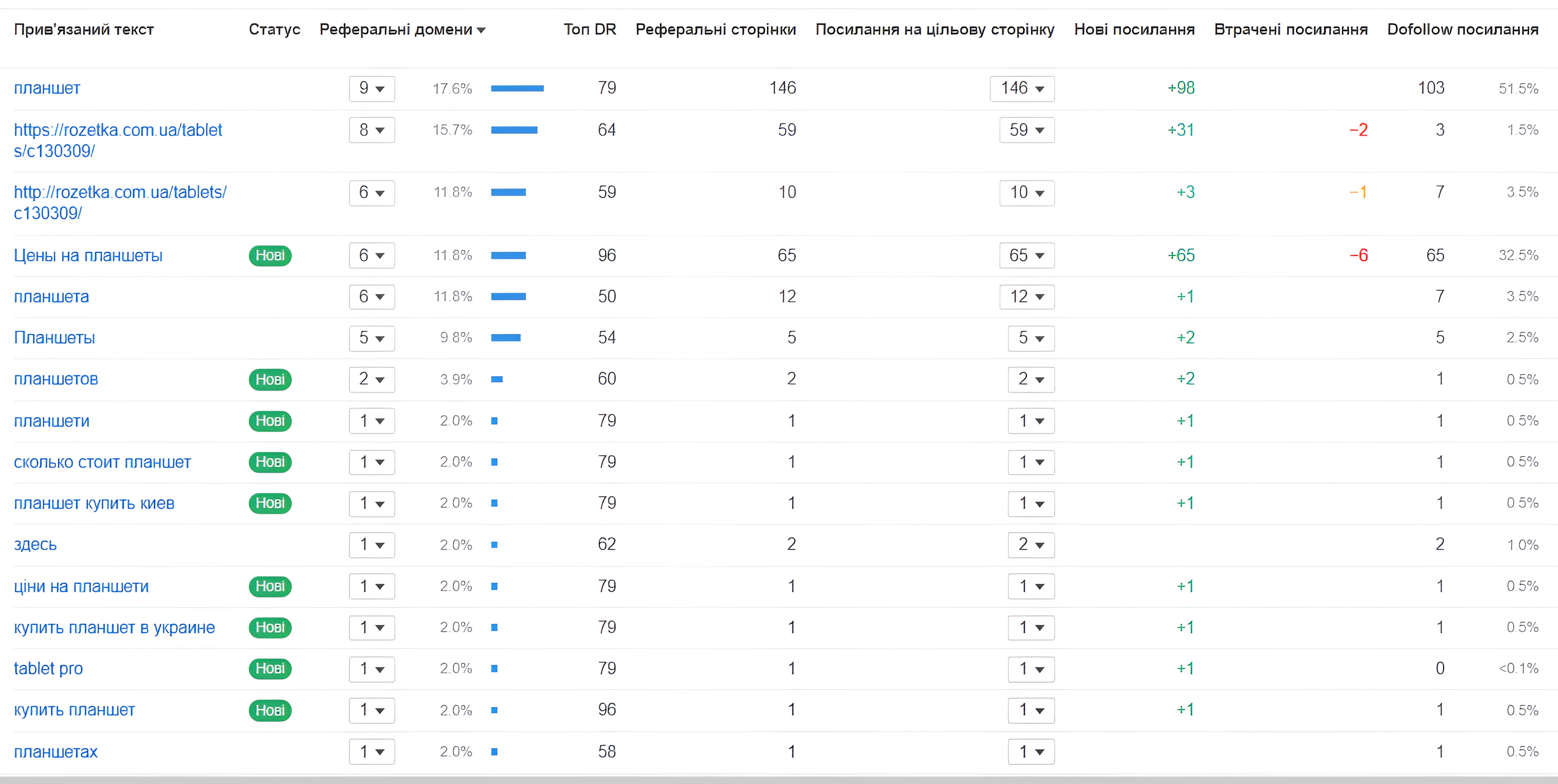Click the Статус column header
Screen dimensions: 1558x784
275,29
